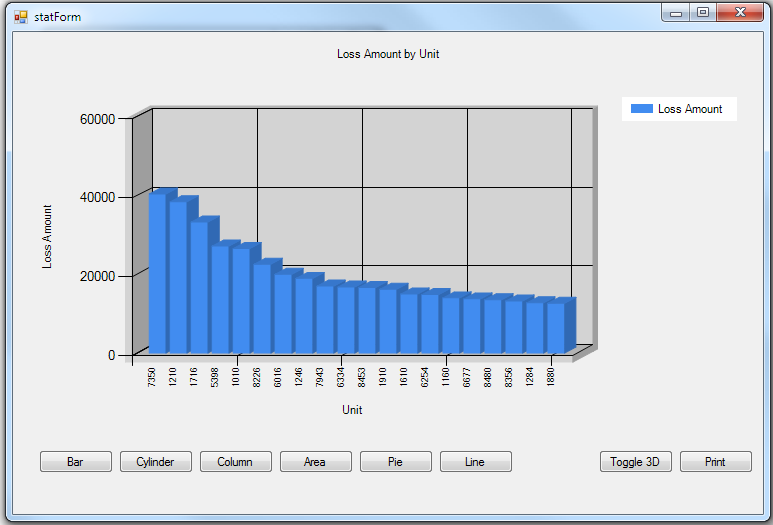Click the x-axis label 1716
773x525 pixels.
(193, 377)
